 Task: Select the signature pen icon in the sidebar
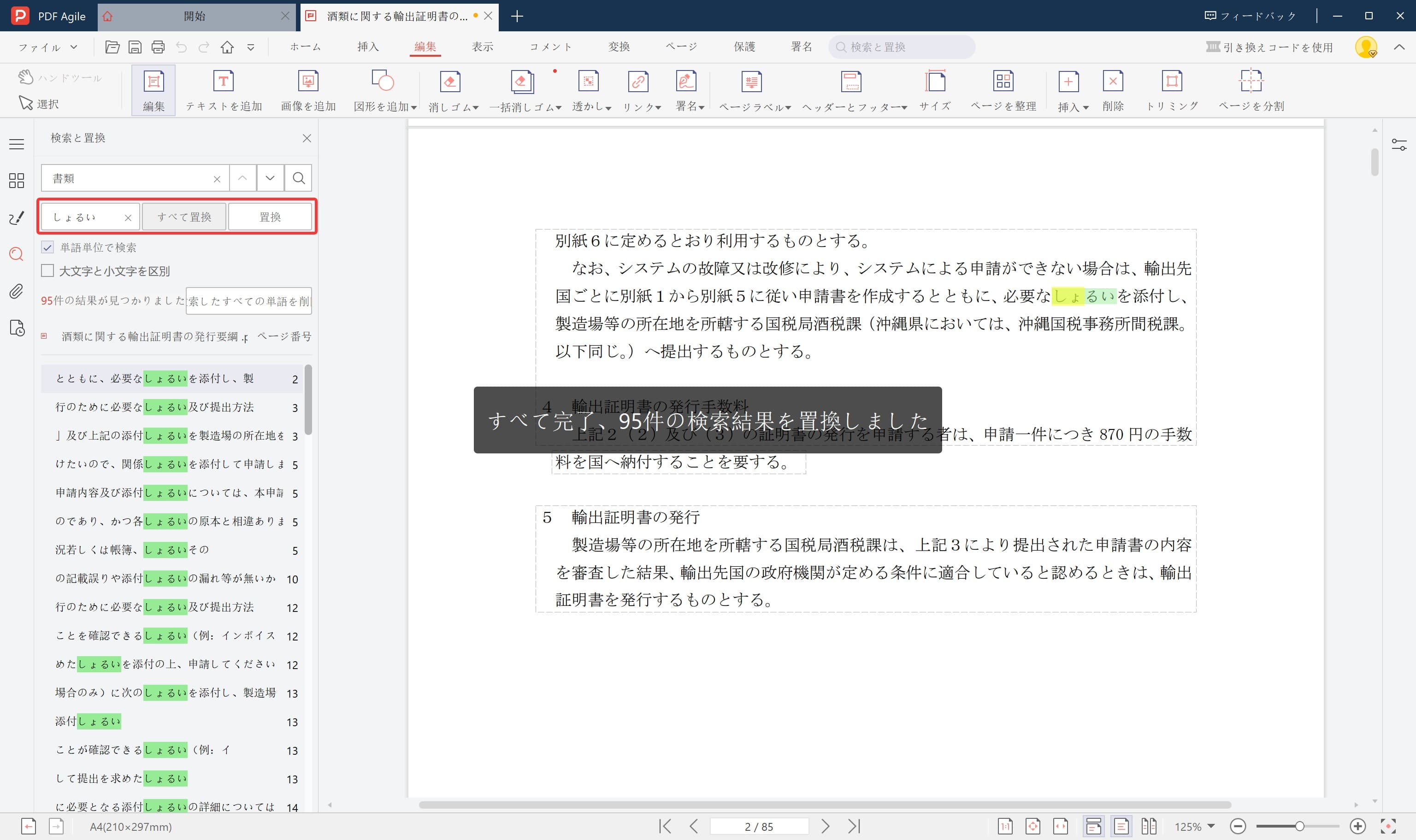[17, 217]
